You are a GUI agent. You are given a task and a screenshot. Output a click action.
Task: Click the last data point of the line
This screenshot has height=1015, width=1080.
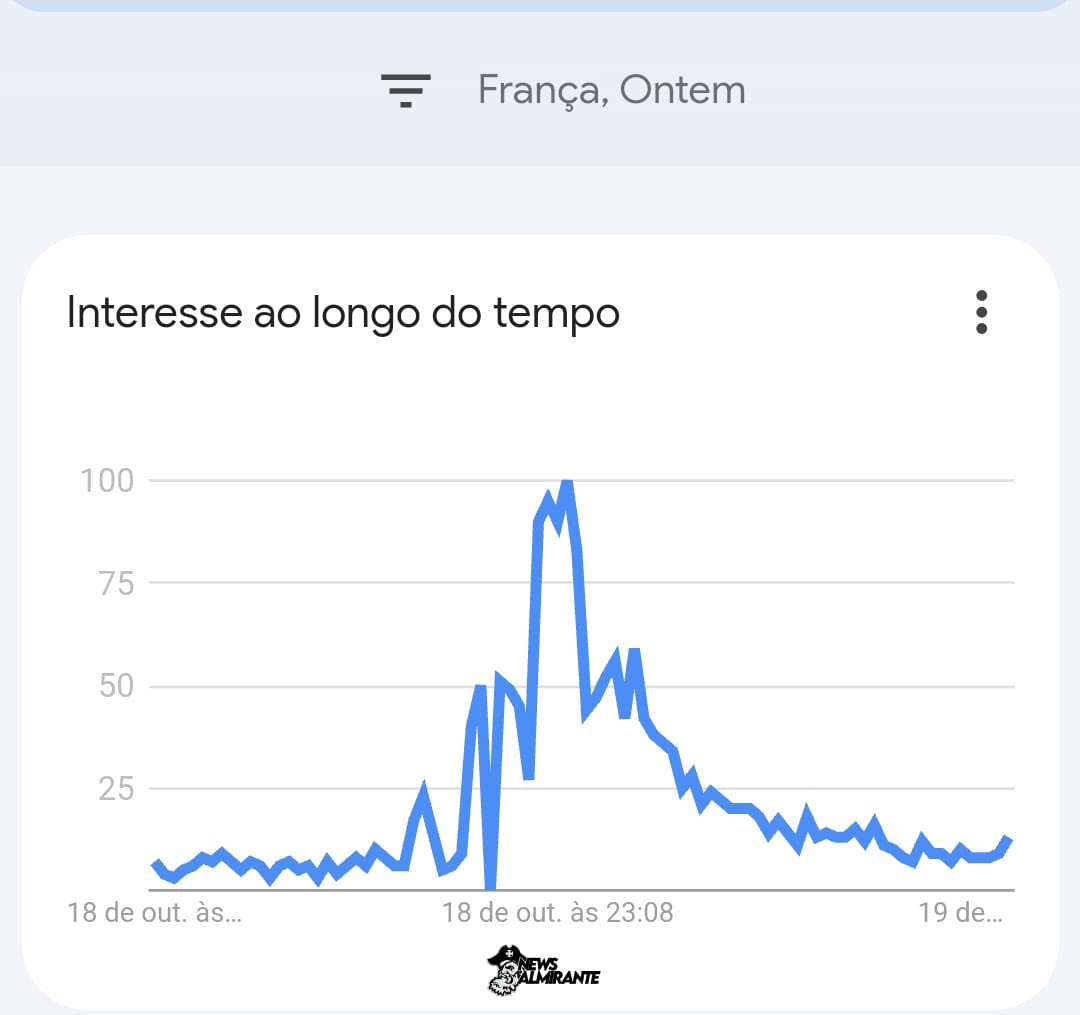(x=1009, y=840)
